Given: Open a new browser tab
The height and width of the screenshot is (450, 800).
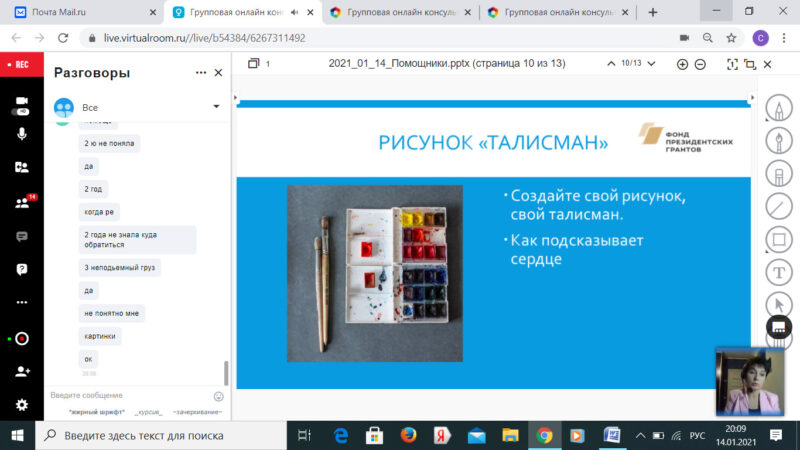Looking at the screenshot, I should point(653,13).
